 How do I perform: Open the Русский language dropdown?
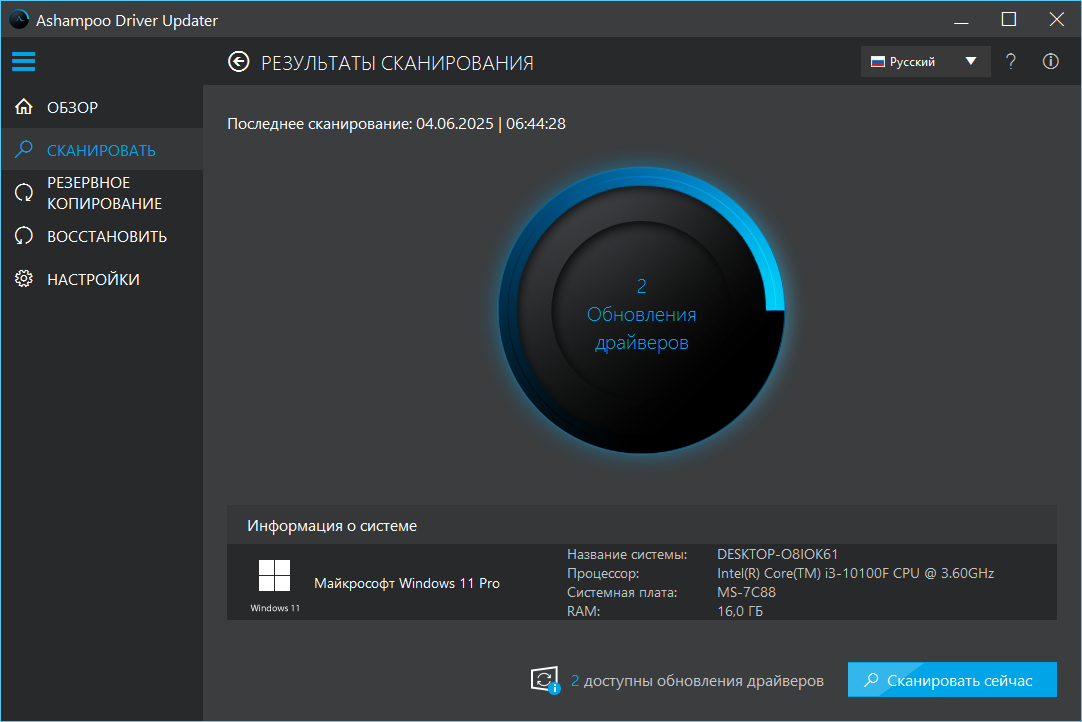(925, 61)
